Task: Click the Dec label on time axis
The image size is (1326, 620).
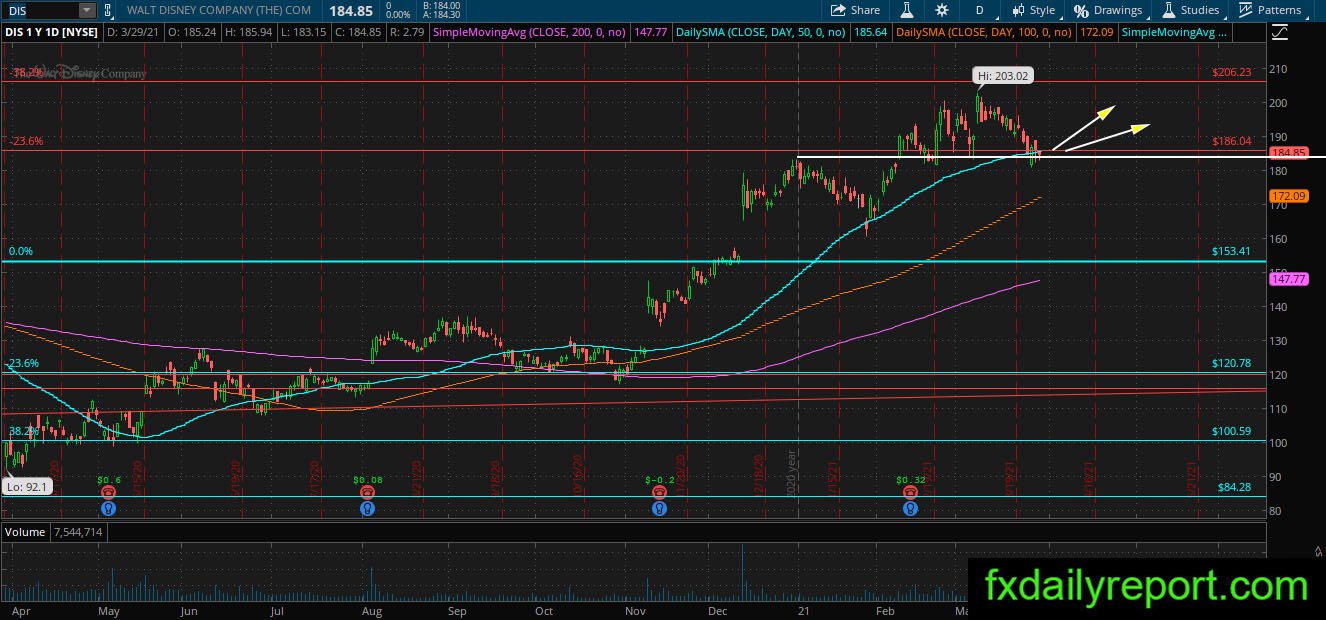Action: [x=716, y=610]
